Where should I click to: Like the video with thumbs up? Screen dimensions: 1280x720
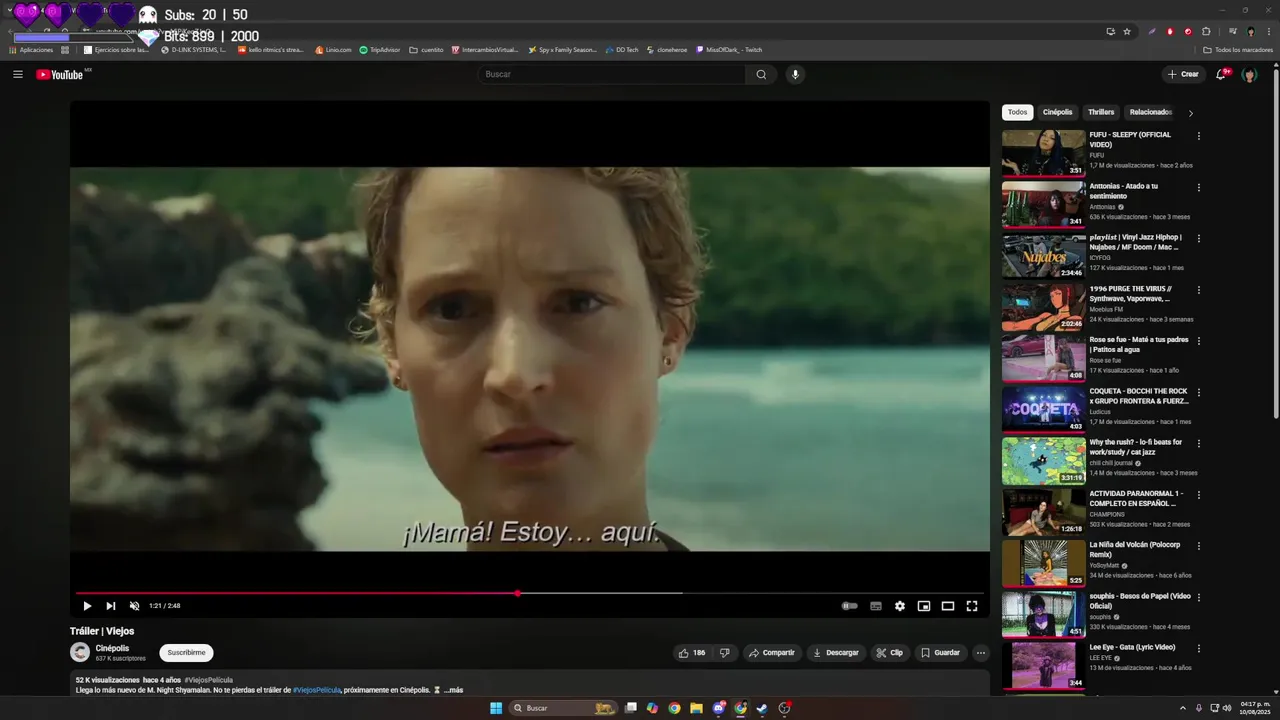click(691, 653)
